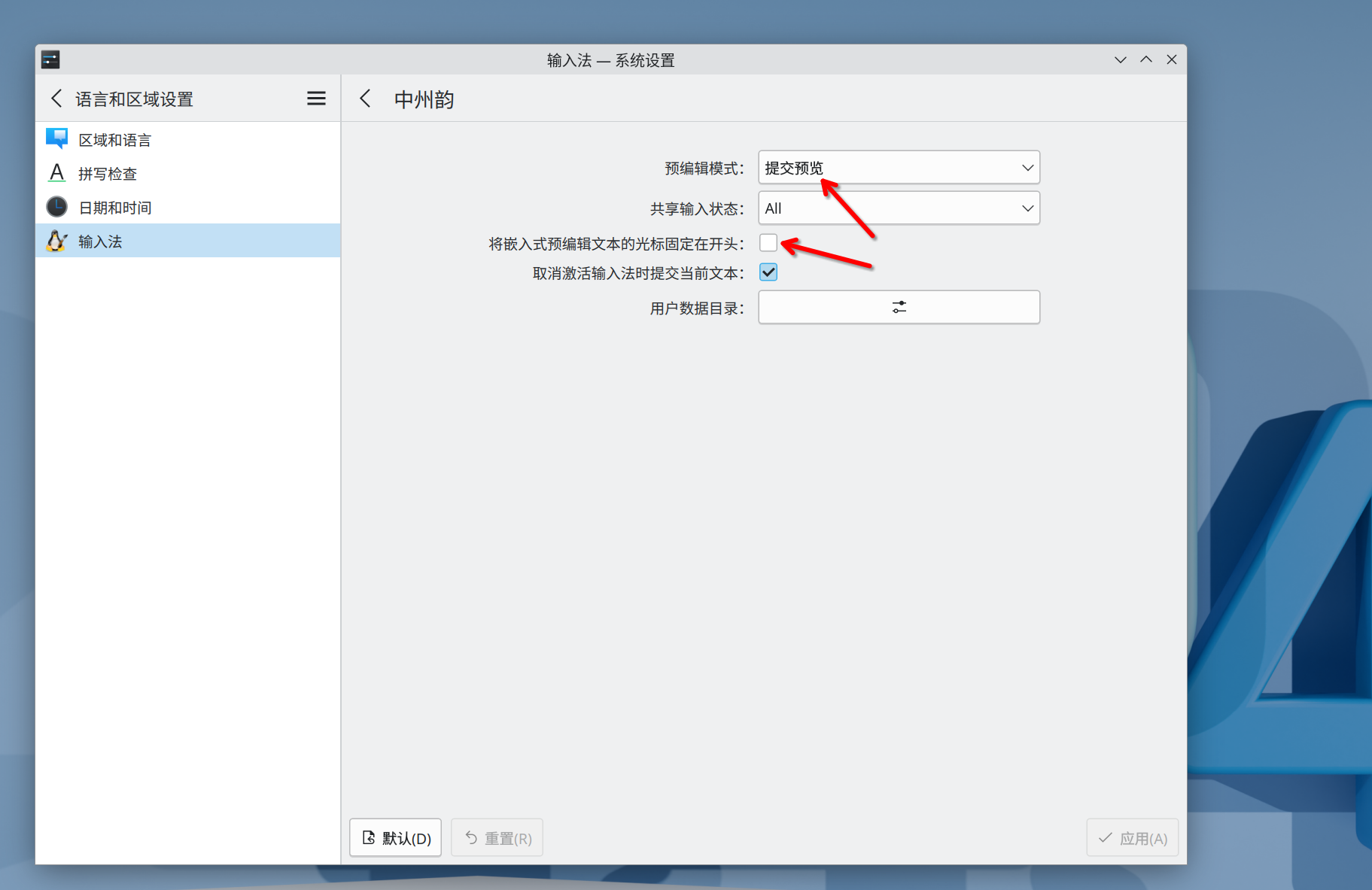This screenshot has width=1372, height=890.
Task: Go back from the 中州韵 page
Action: (365, 99)
